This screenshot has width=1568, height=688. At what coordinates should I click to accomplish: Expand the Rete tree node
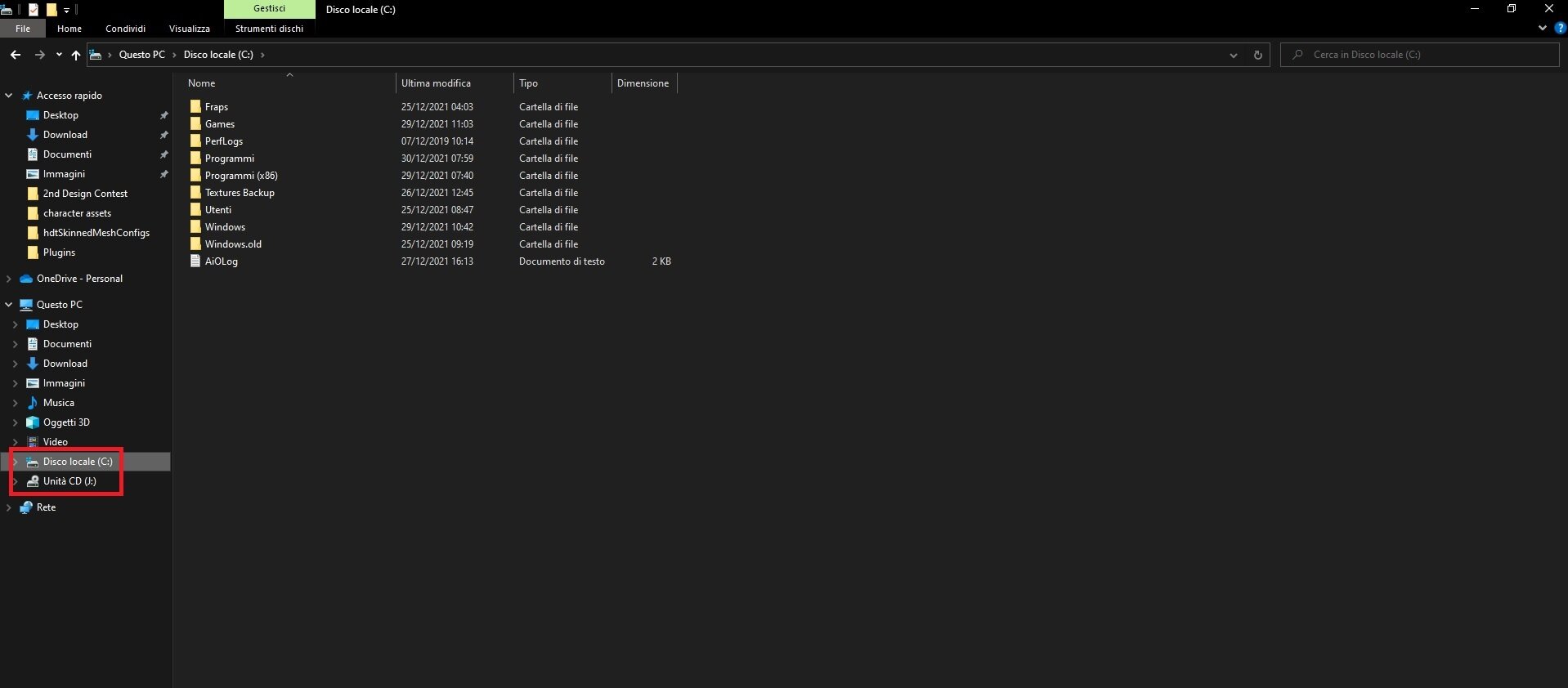8,507
